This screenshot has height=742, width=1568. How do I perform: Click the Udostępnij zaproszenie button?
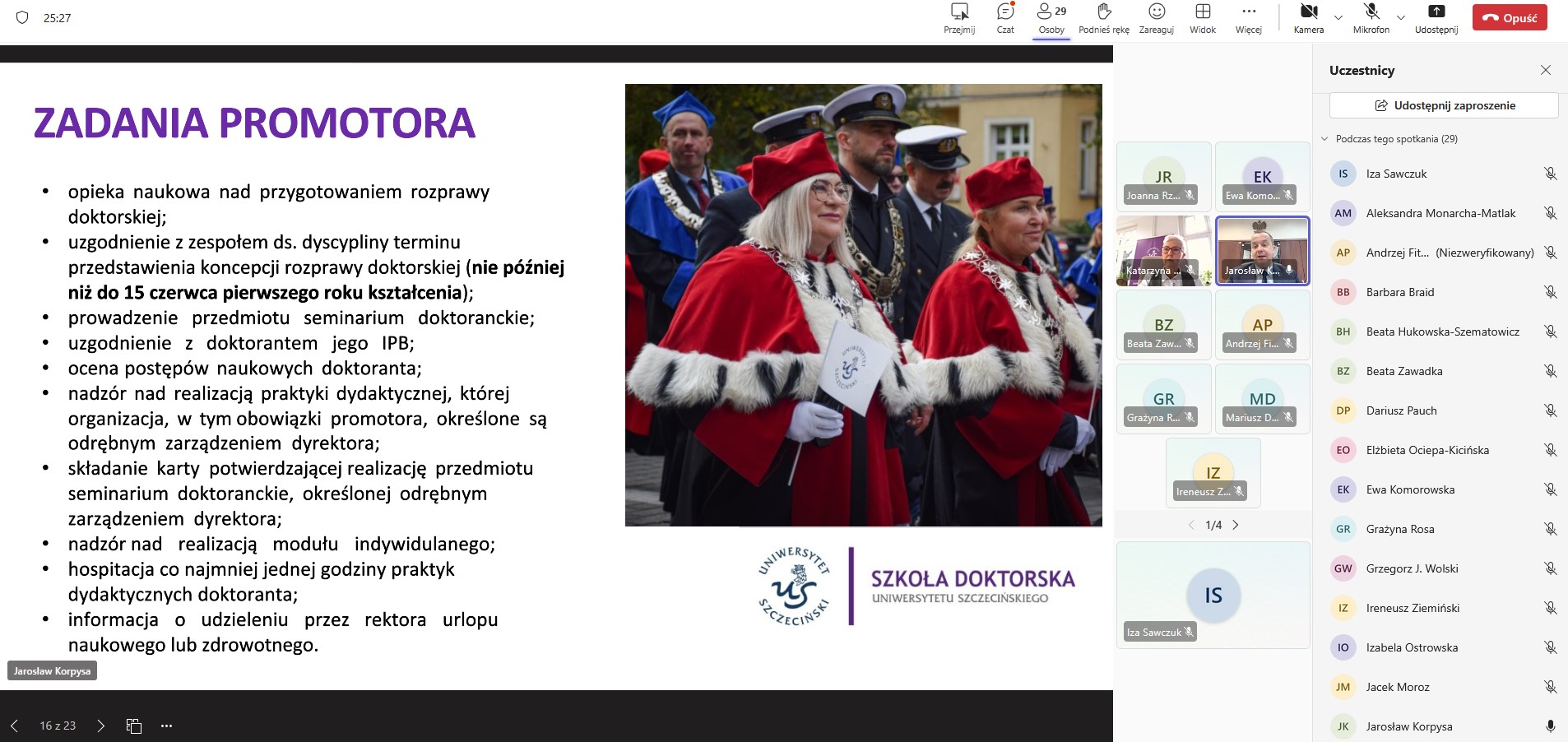1444,105
